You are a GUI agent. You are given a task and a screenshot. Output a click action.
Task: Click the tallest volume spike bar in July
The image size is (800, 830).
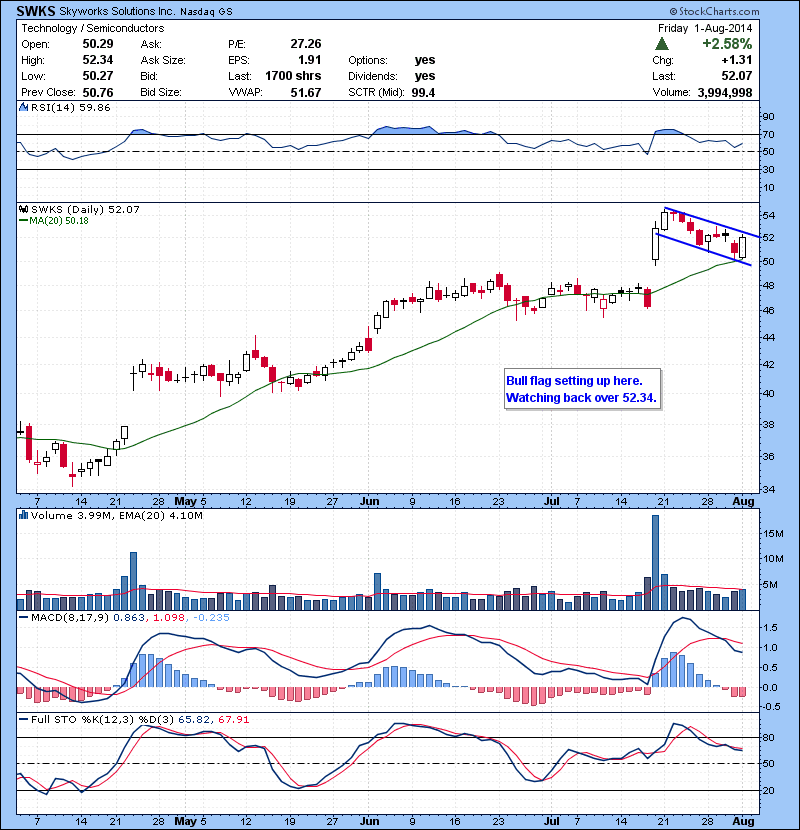pos(655,563)
